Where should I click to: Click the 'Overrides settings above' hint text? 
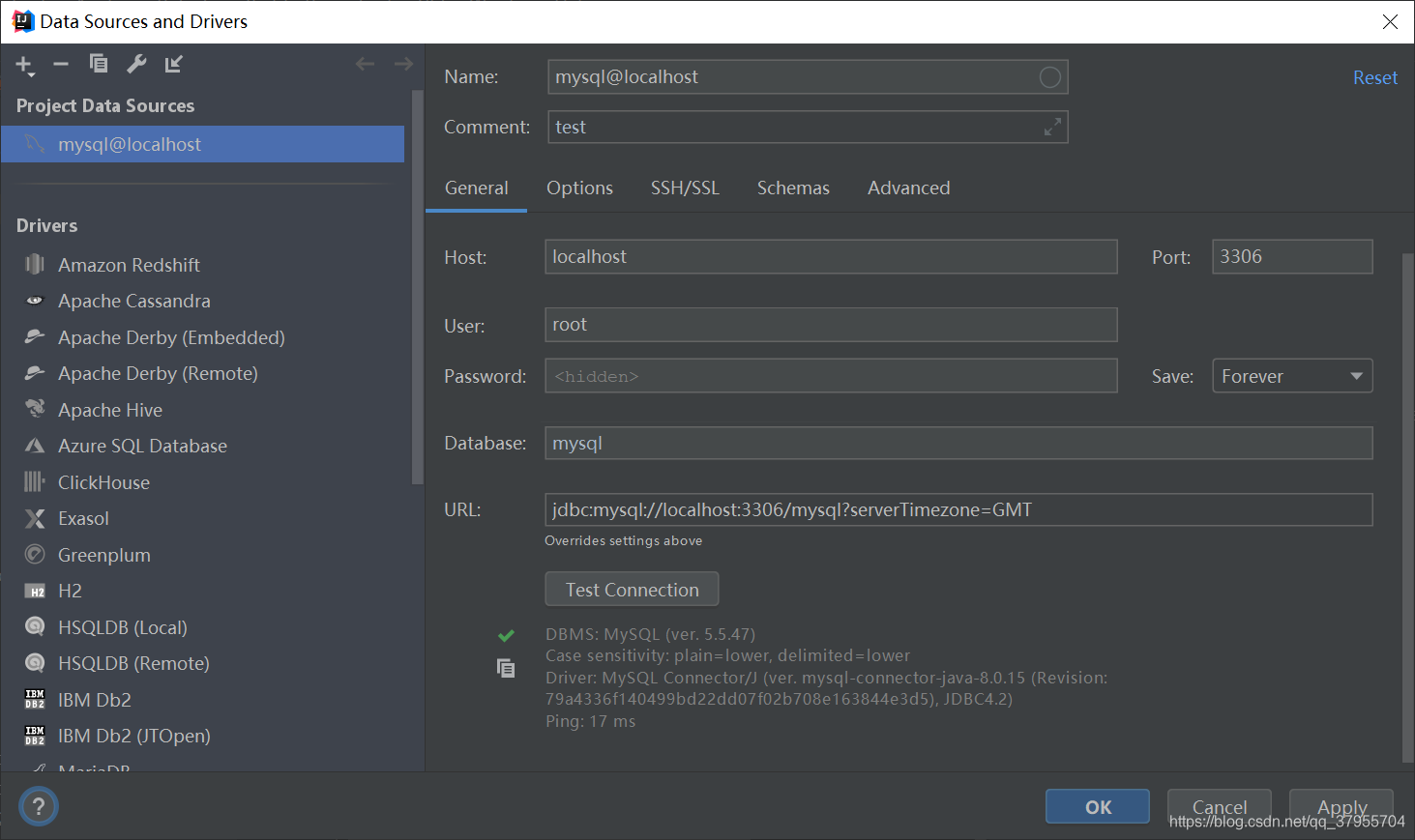pos(623,540)
